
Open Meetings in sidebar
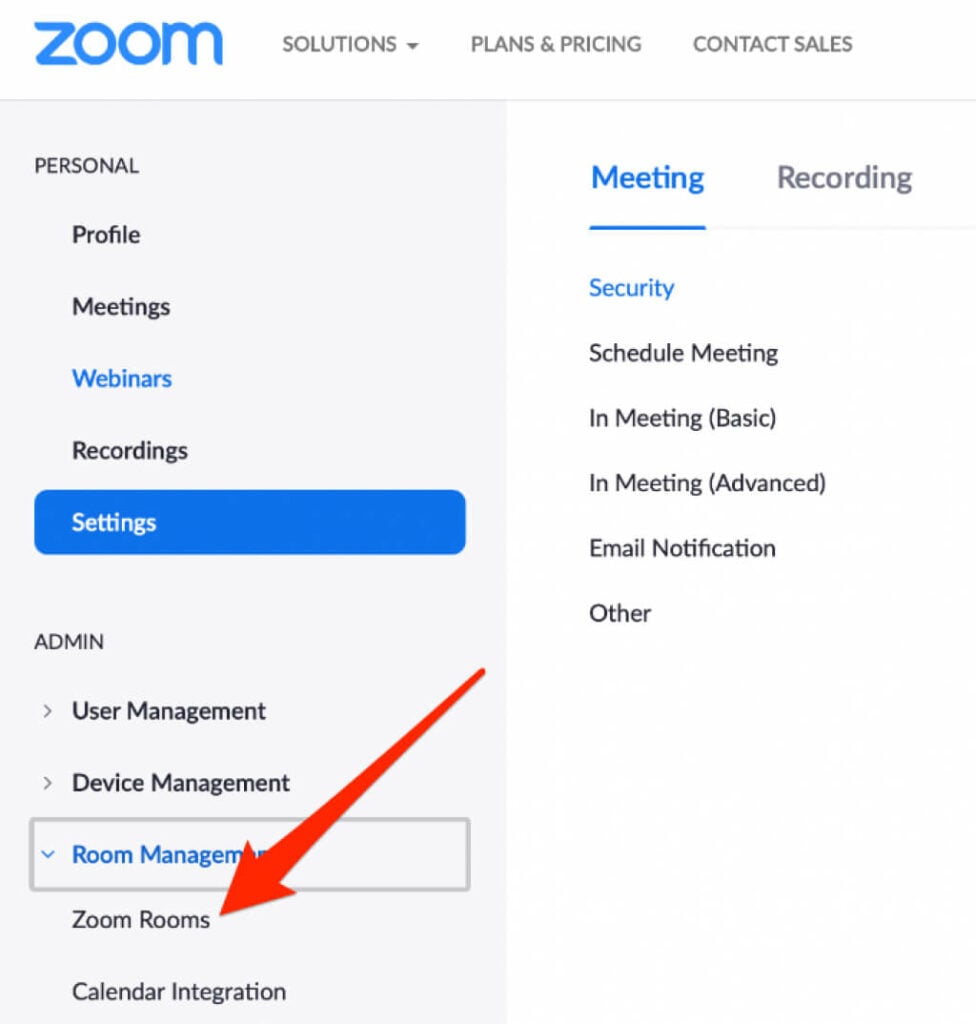pyautogui.click(x=121, y=306)
